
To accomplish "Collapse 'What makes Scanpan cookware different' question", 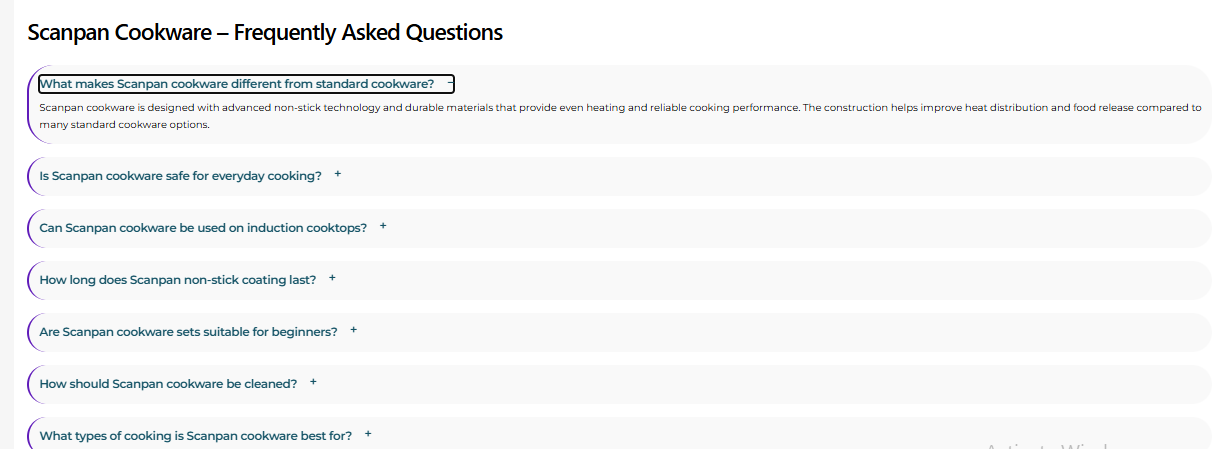I will 236,84.
